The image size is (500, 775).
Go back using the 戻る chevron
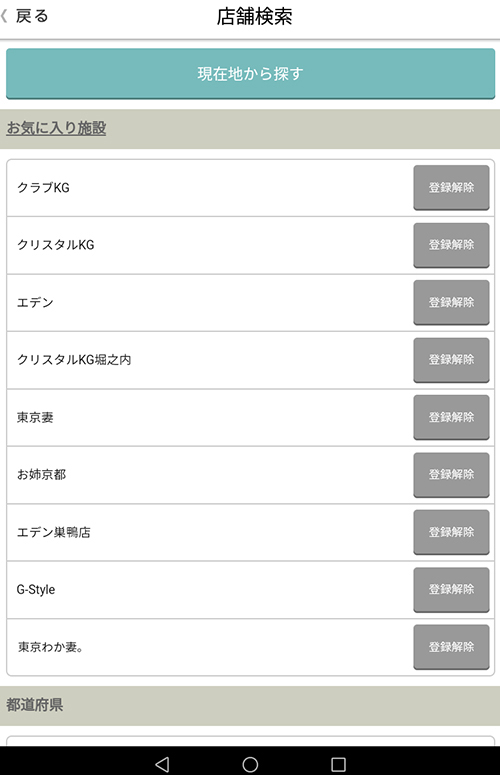(25, 16)
